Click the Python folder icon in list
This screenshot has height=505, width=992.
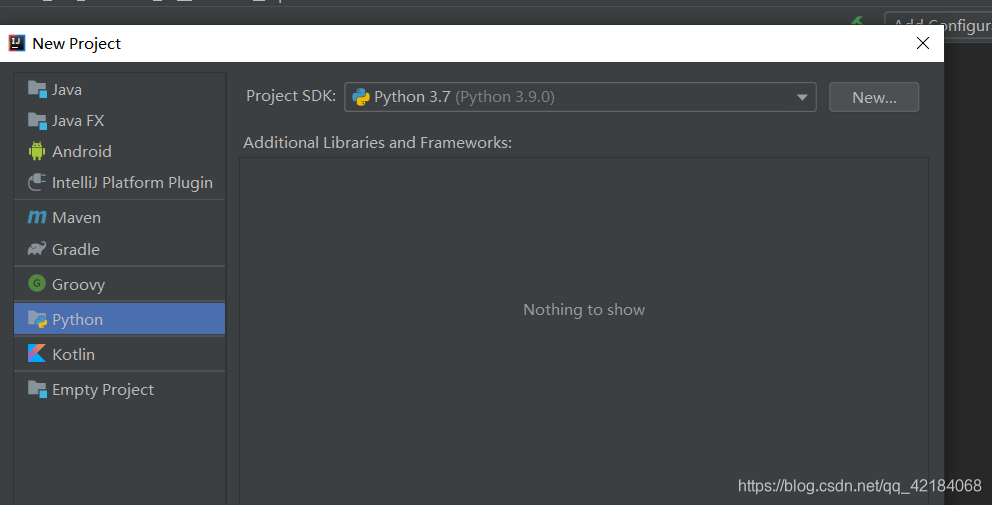pyautogui.click(x=37, y=319)
